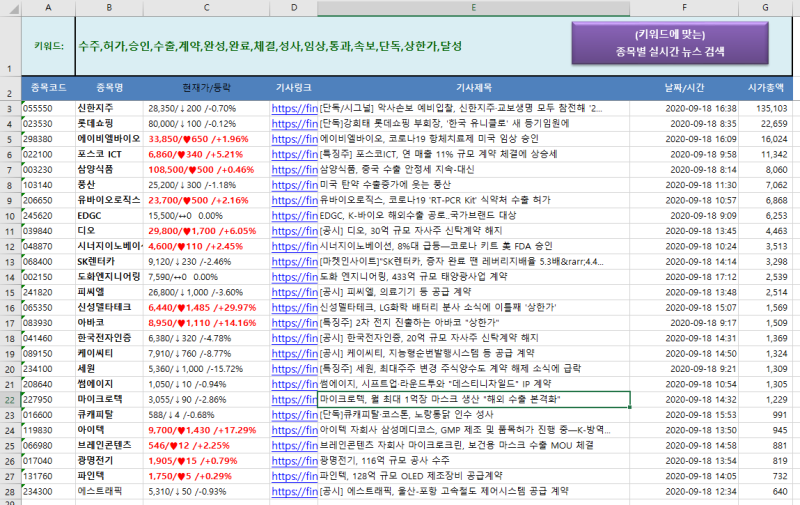Screen dimensions: 800x505
Task: Select market cap cell 22,659
Action: [x=765, y=123]
